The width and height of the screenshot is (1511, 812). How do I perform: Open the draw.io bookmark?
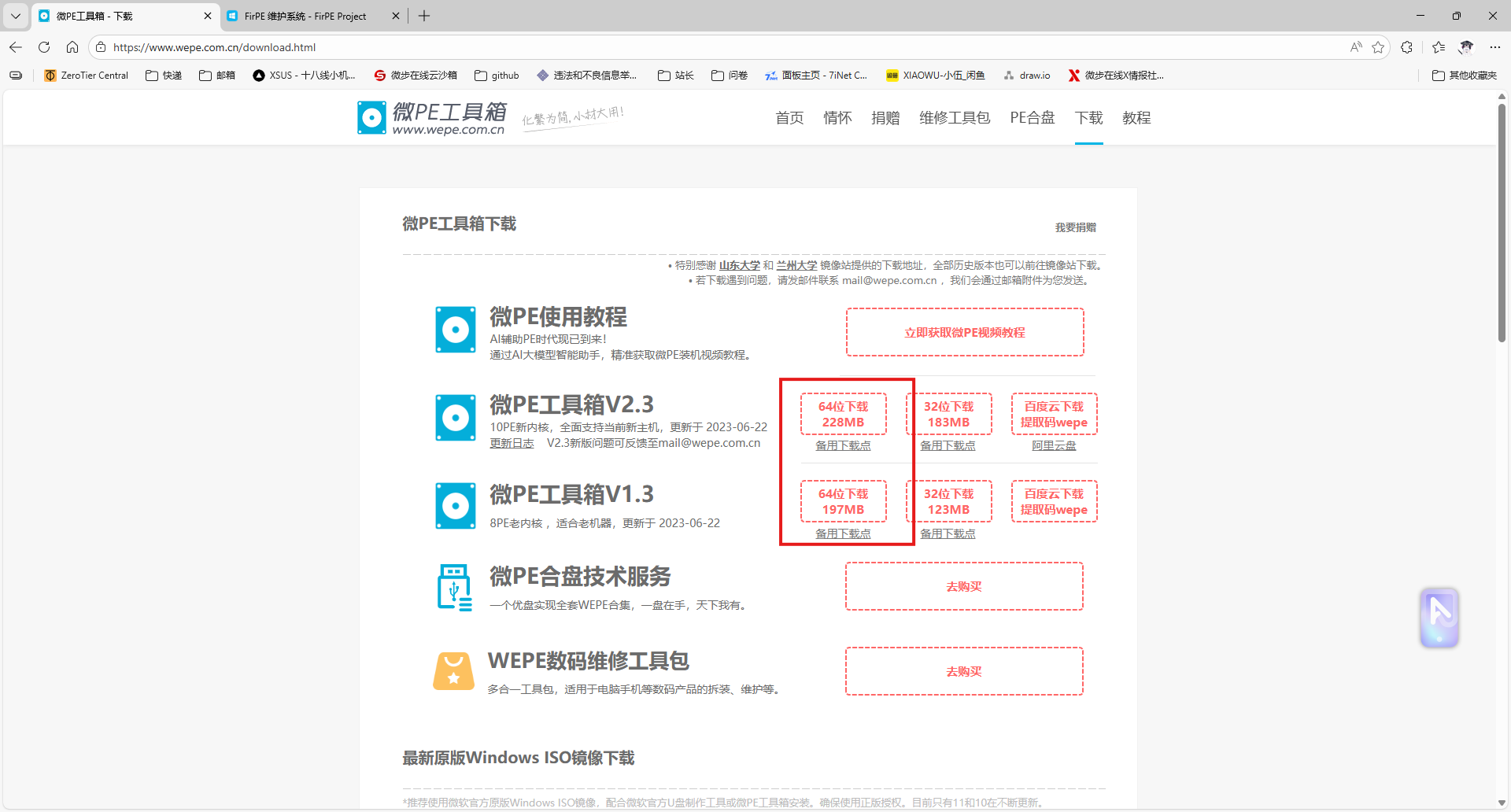pos(1027,75)
